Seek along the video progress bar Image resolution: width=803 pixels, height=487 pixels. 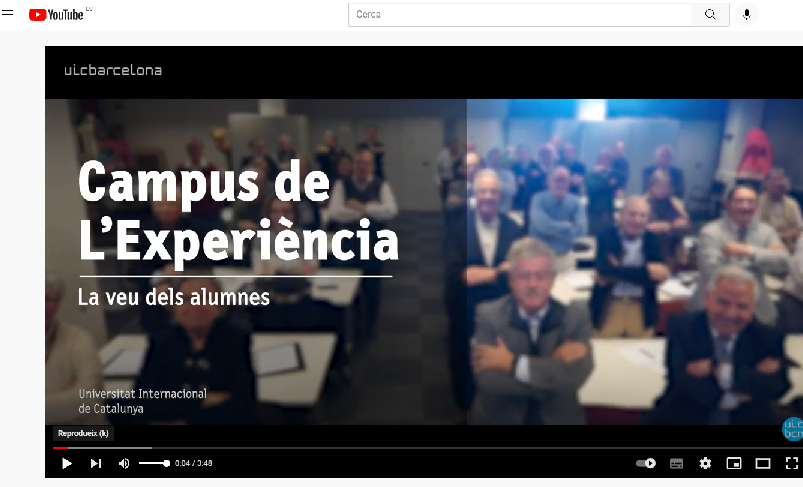coord(400,448)
